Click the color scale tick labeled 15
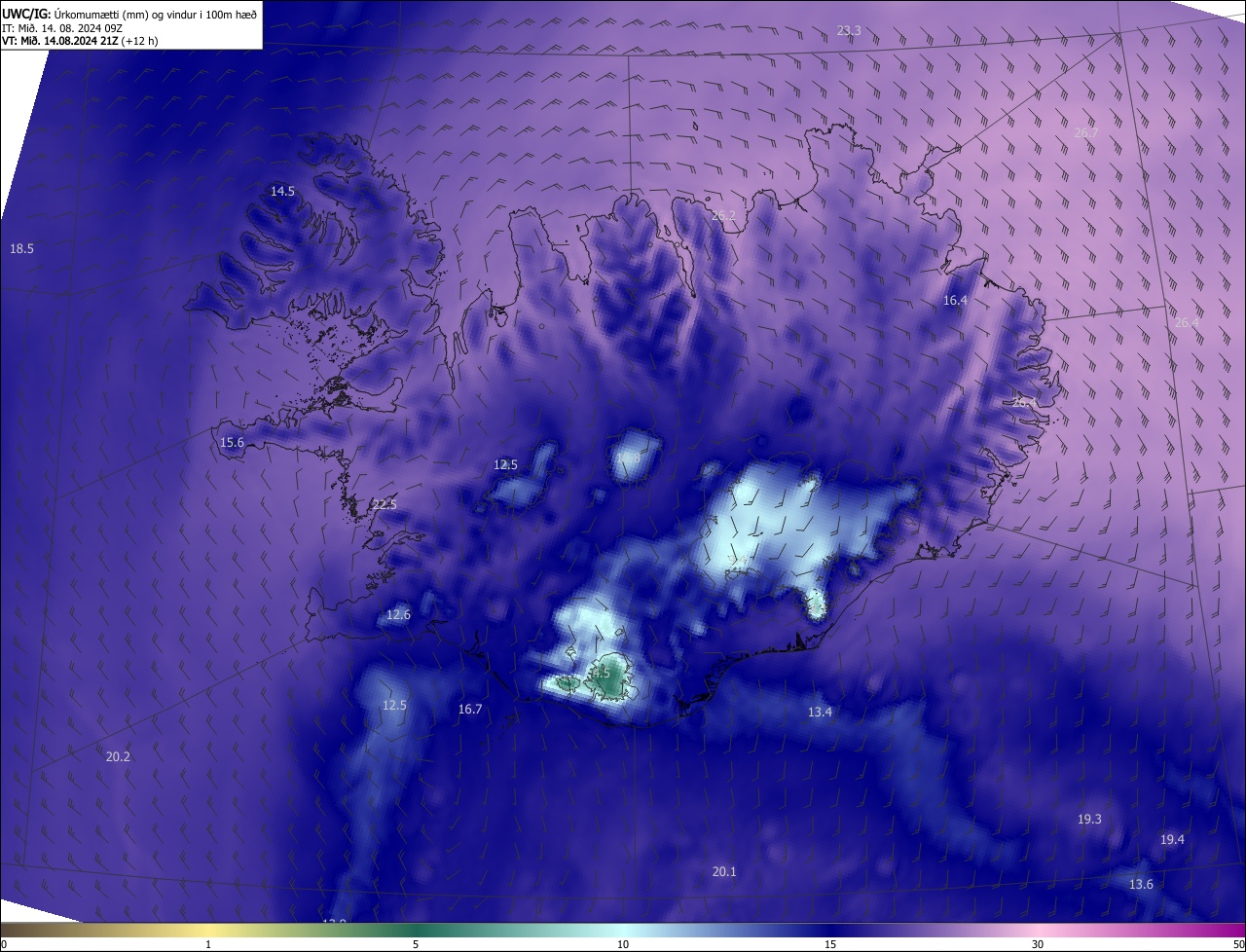This screenshot has height=952, width=1246. [x=830, y=945]
